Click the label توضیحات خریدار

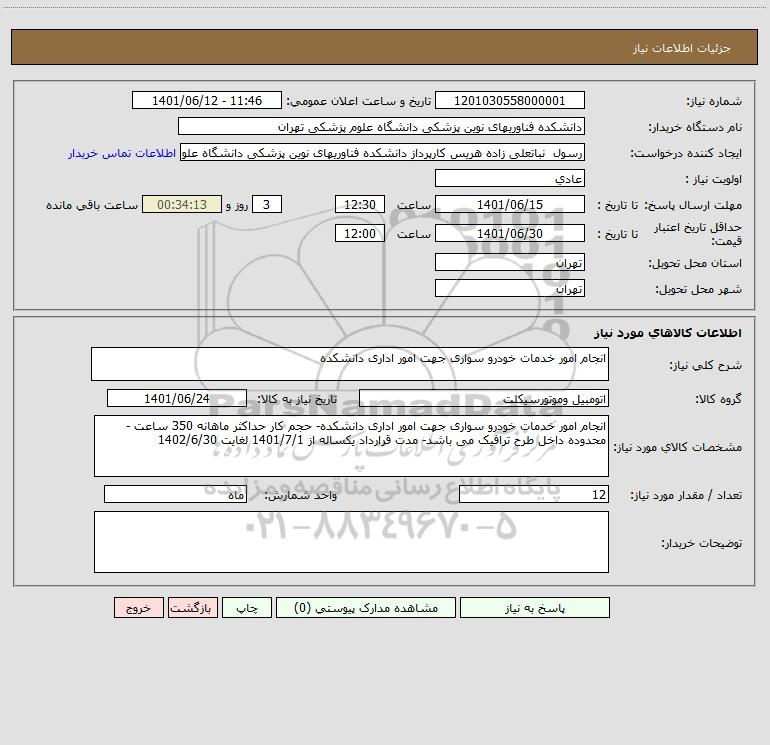pyautogui.click(x=701, y=543)
